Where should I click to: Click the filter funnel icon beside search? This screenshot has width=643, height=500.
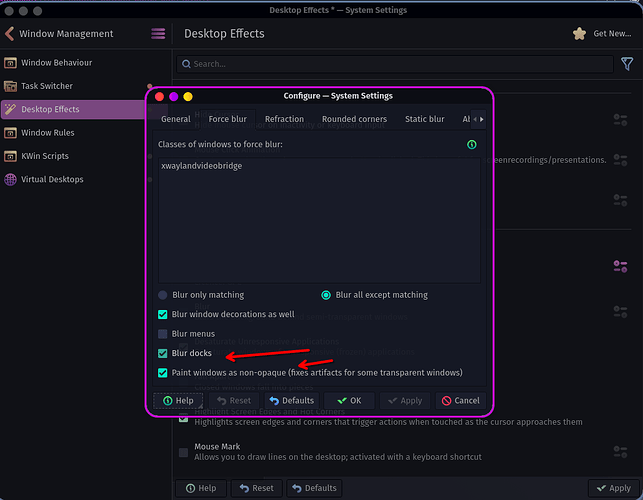627,64
